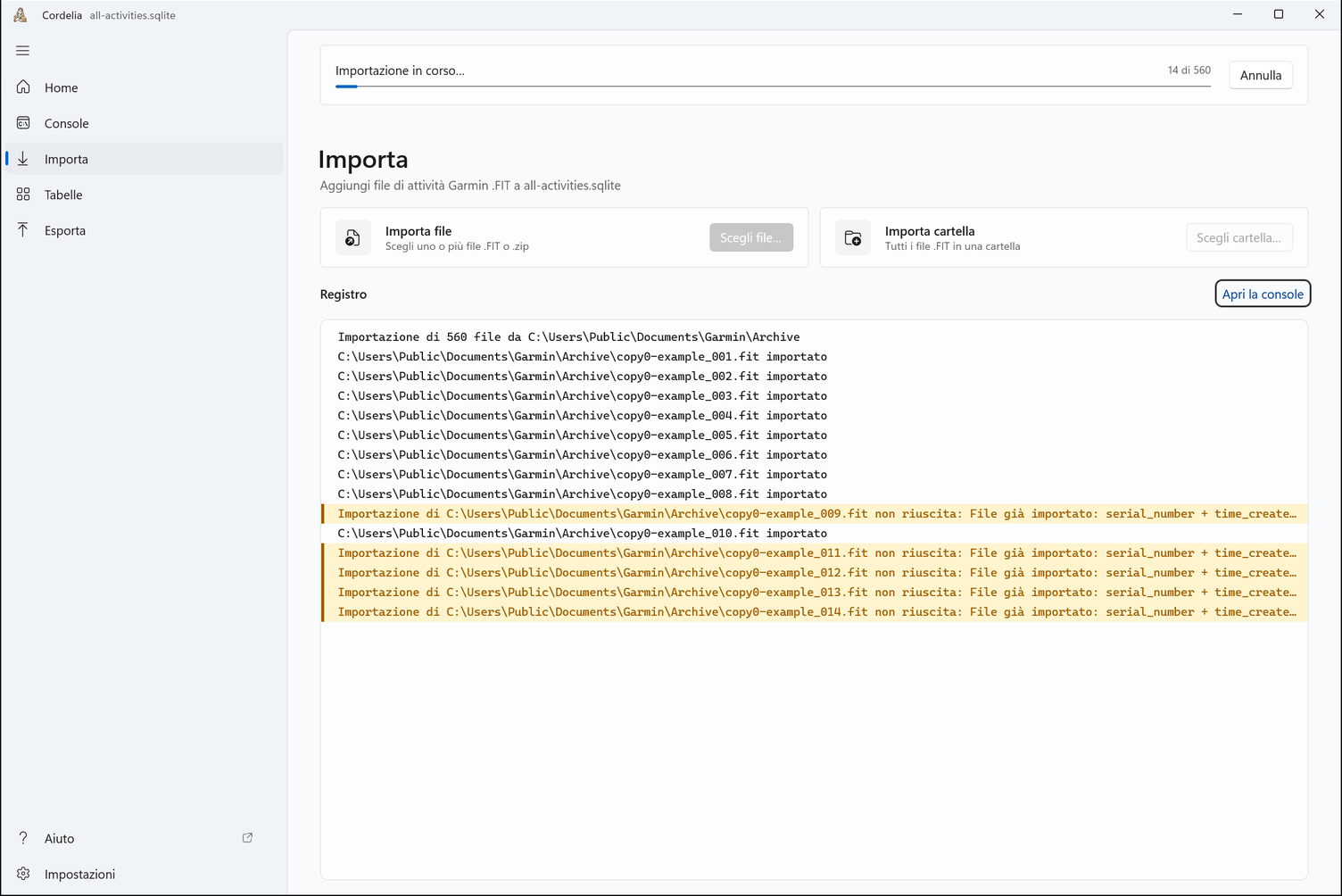The image size is (1342, 896).
Task: Click the external link icon beside Aiuto
Action: coord(247,837)
